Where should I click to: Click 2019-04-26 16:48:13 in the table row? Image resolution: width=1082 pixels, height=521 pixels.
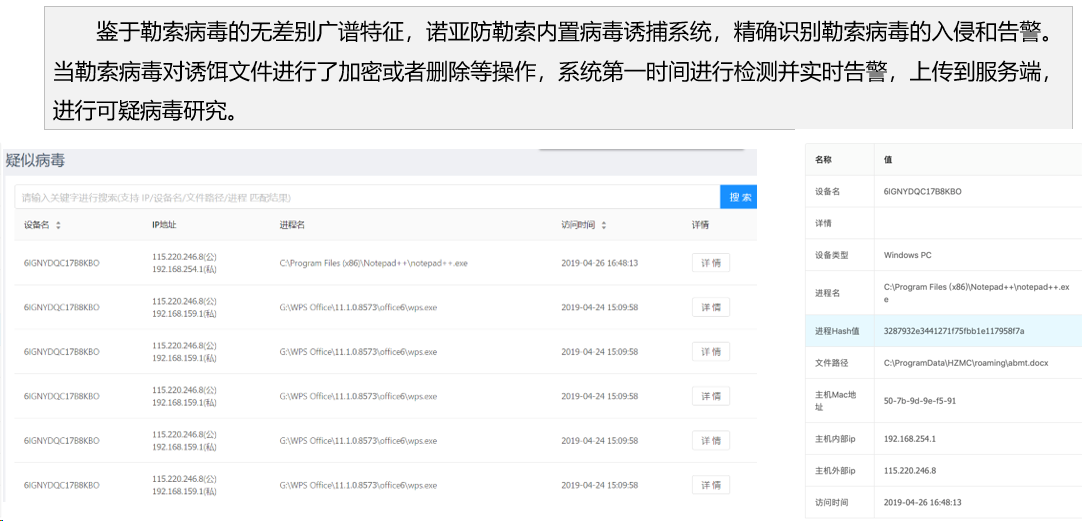[x=600, y=263]
